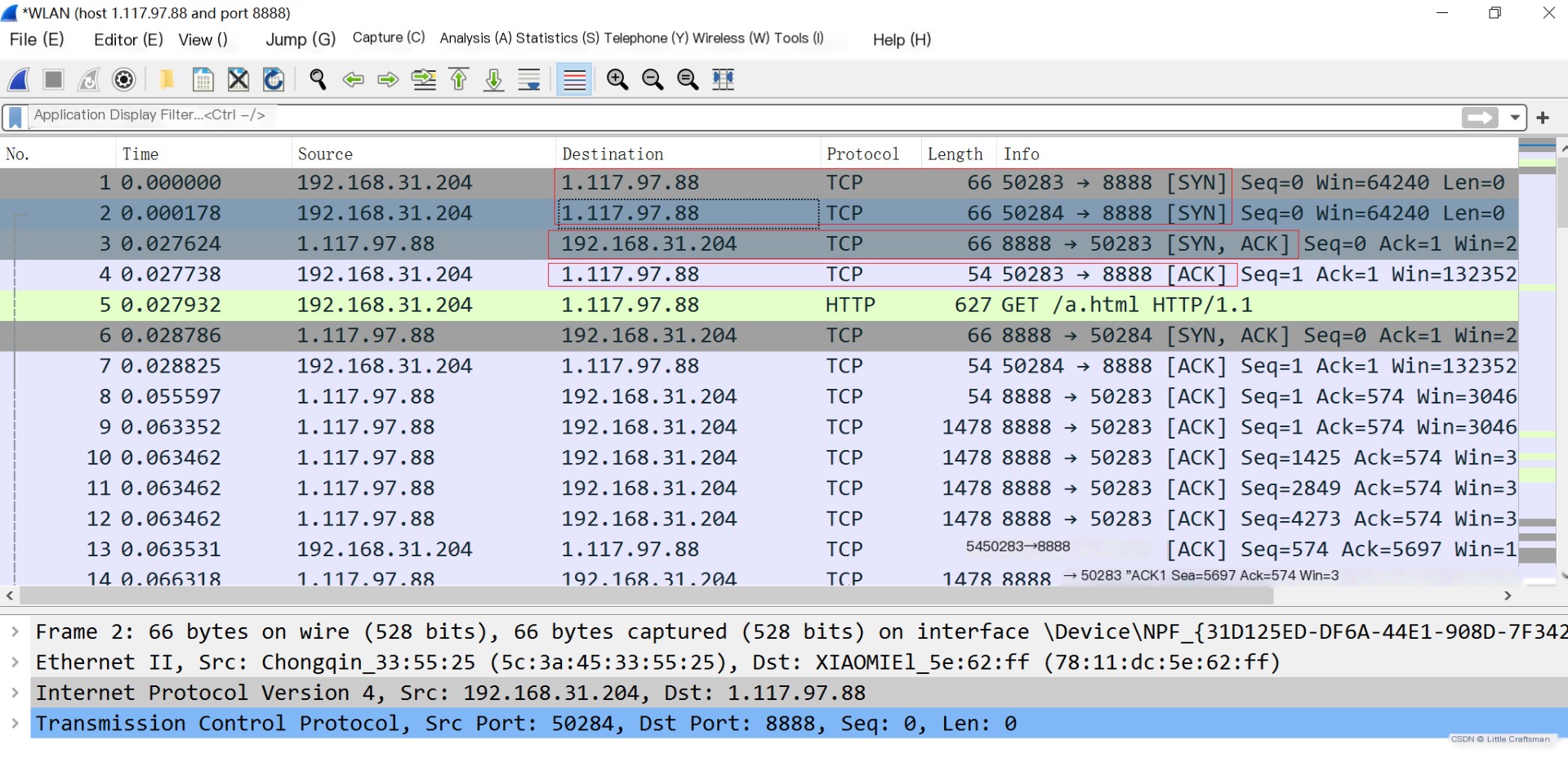Viewport: 1568px width, 758px height.
Task: Select packet 4 at time 0.027738
Action: click(759, 274)
